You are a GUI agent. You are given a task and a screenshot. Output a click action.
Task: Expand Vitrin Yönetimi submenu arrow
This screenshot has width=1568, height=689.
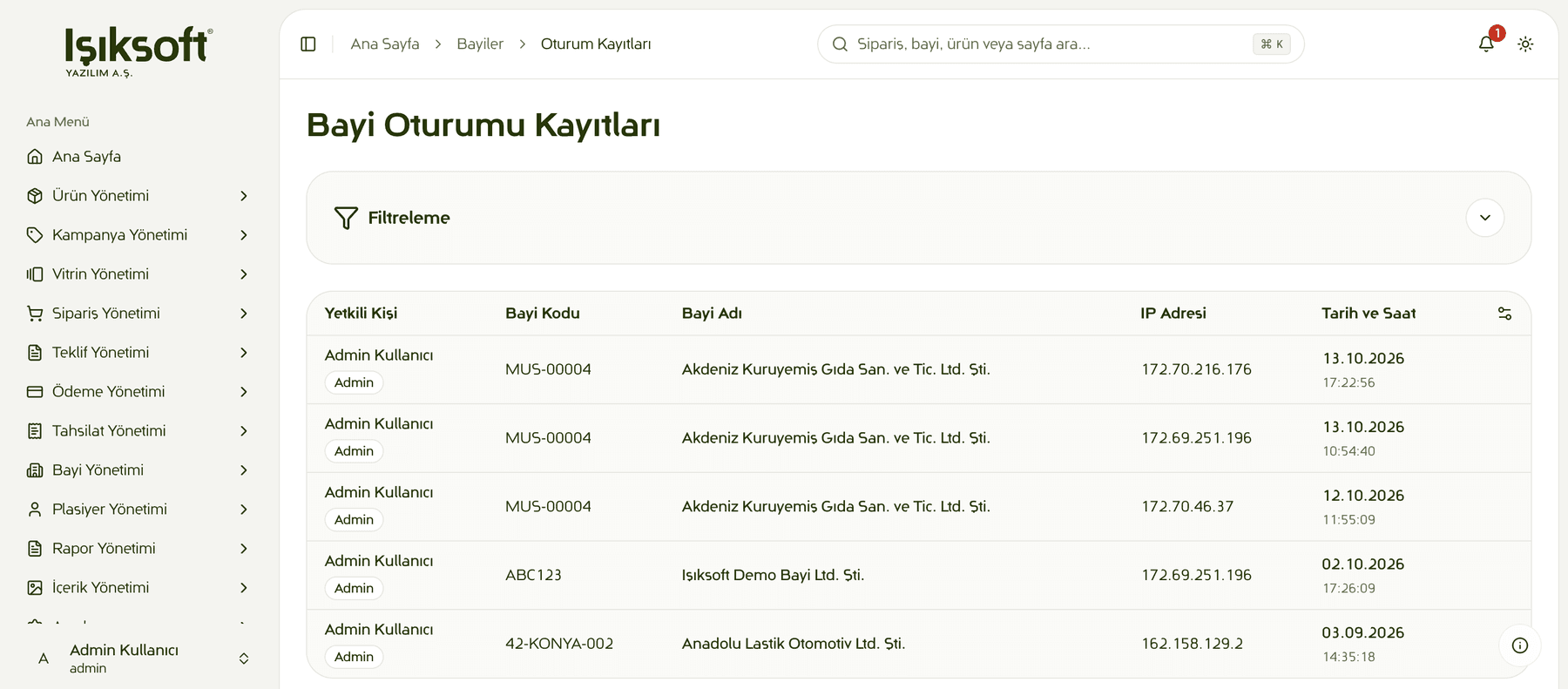(244, 274)
